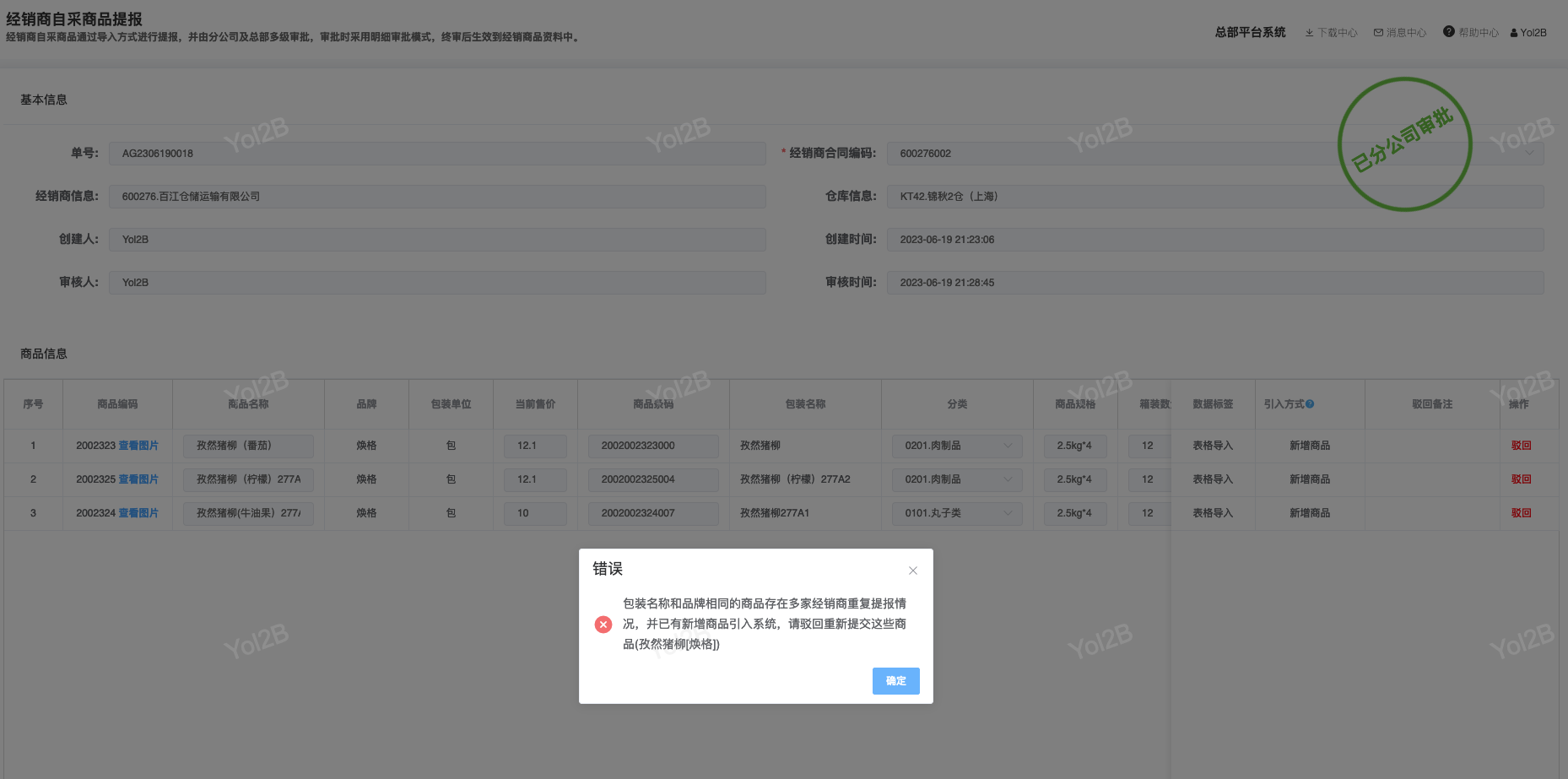Viewport: 1568px width, 779px height.
Task: Expand 分类 dropdown 0201.肉制品 in row 1
Action: 957,446
